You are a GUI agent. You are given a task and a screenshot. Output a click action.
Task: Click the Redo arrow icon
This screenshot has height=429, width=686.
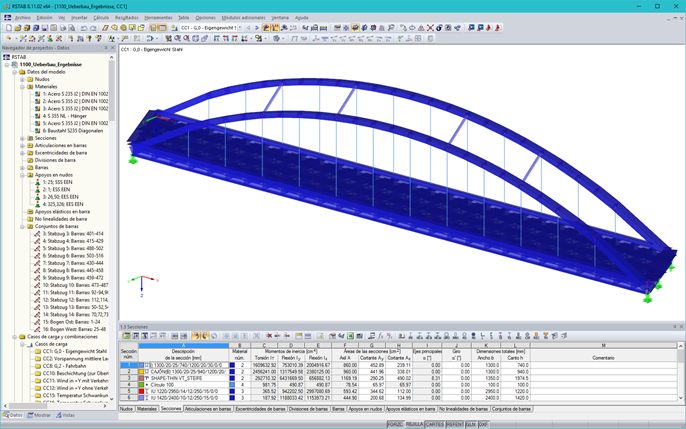[x=93, y=28]
